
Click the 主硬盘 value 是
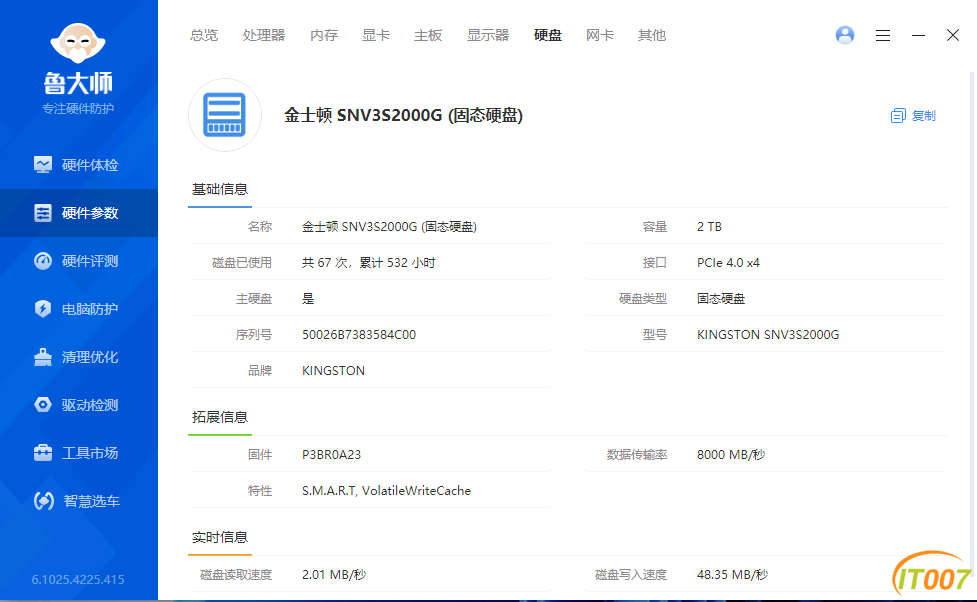pyautogui.click(x=308, y=299)
